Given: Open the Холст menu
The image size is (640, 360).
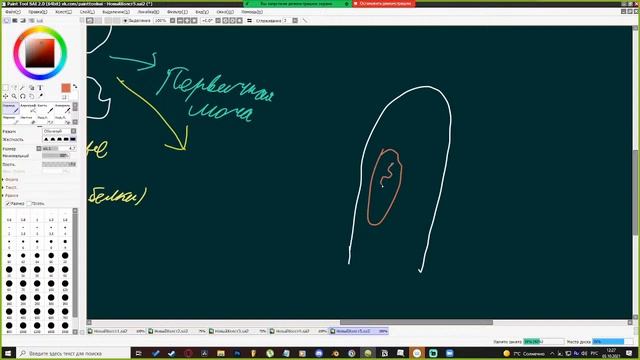Looking at the screenshot, I should click(x=63, y=12).
